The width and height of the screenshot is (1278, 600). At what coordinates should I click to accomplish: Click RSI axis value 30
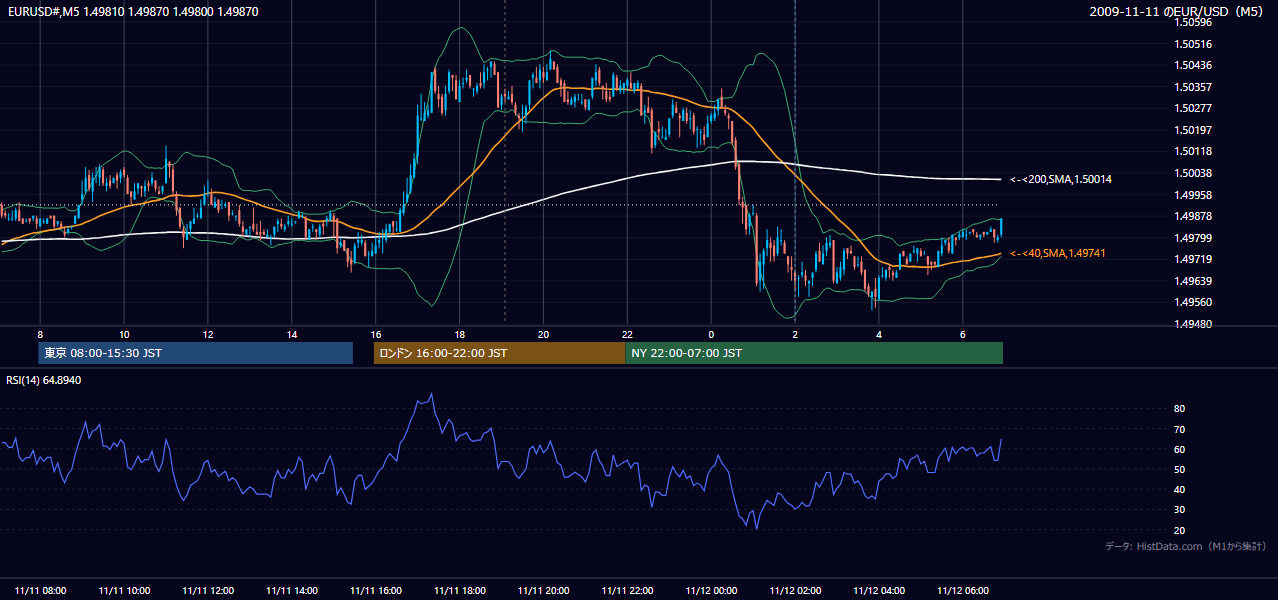(x=1180, y=510)
